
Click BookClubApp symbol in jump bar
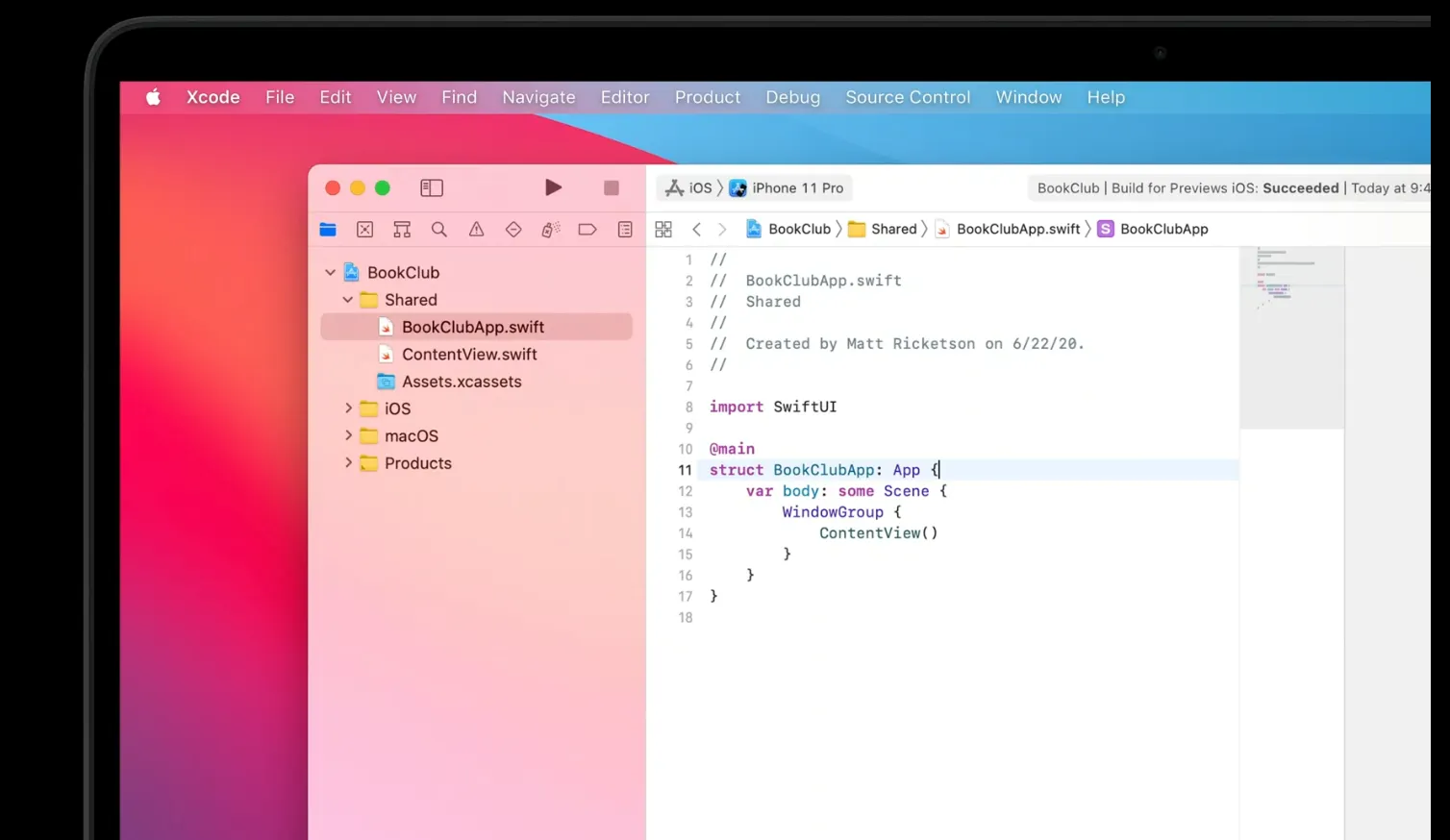point(1153,230)
